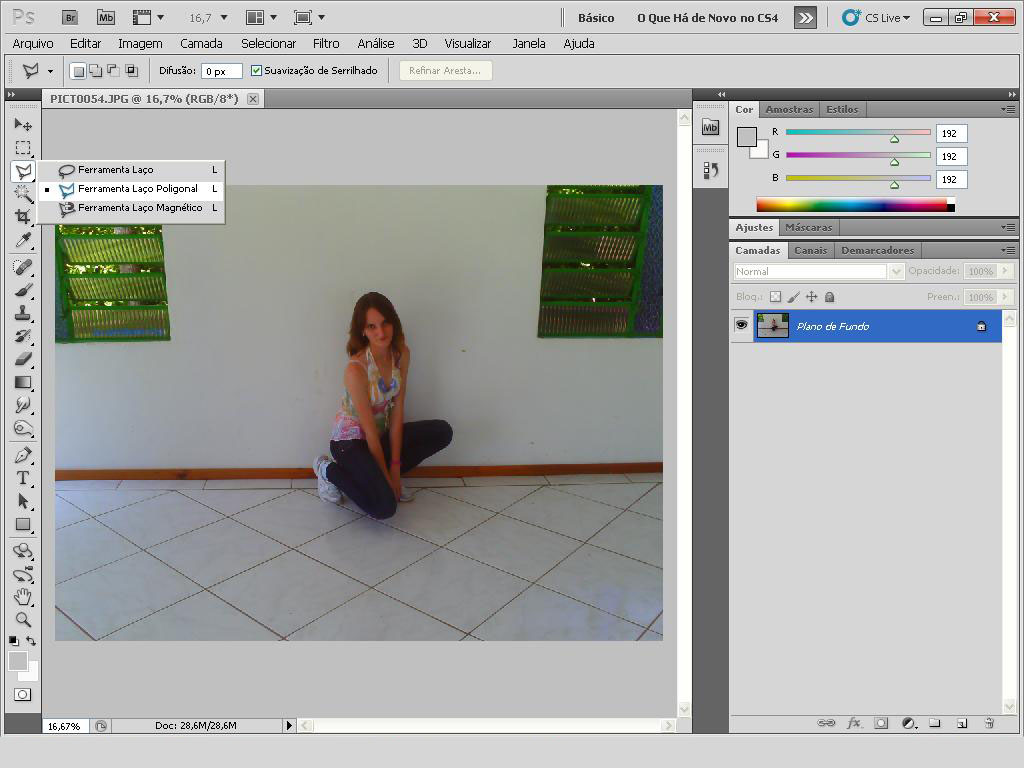Open the Filtro menu
Image resolution: width=1024 pixels, height=768 pixels.
click(326, 44)
